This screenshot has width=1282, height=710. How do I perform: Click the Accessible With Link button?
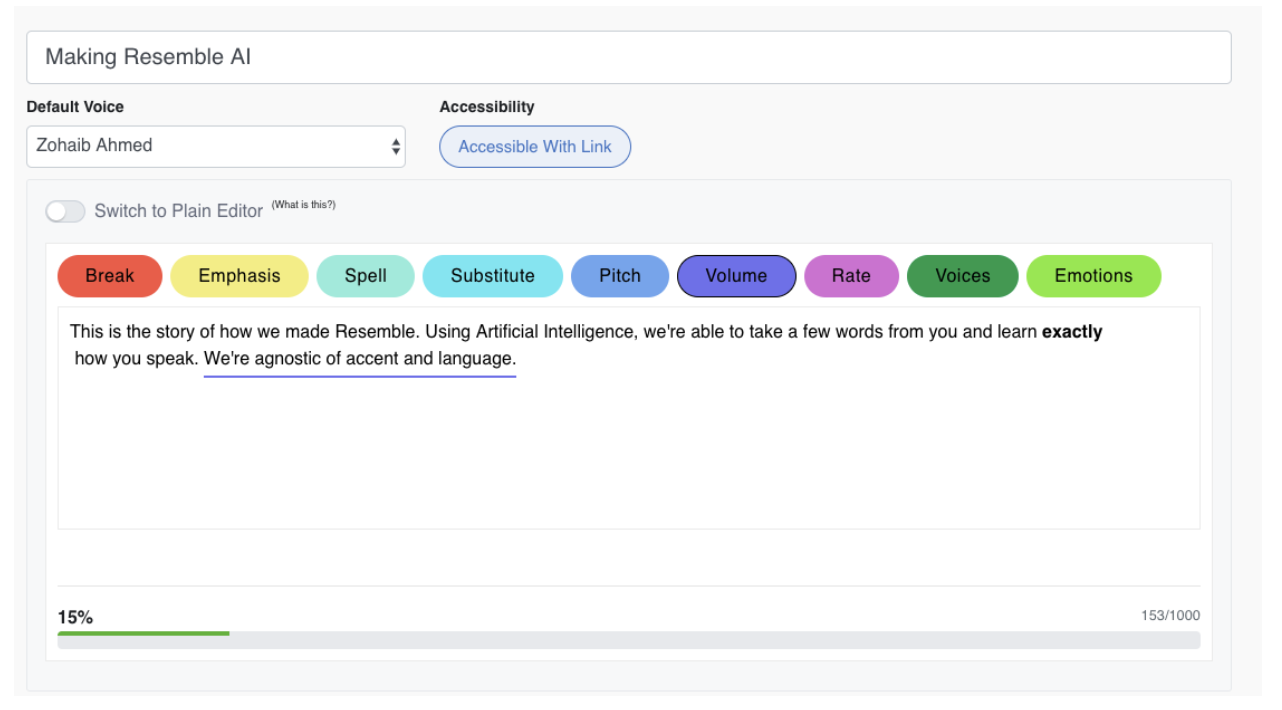[535, 146]
